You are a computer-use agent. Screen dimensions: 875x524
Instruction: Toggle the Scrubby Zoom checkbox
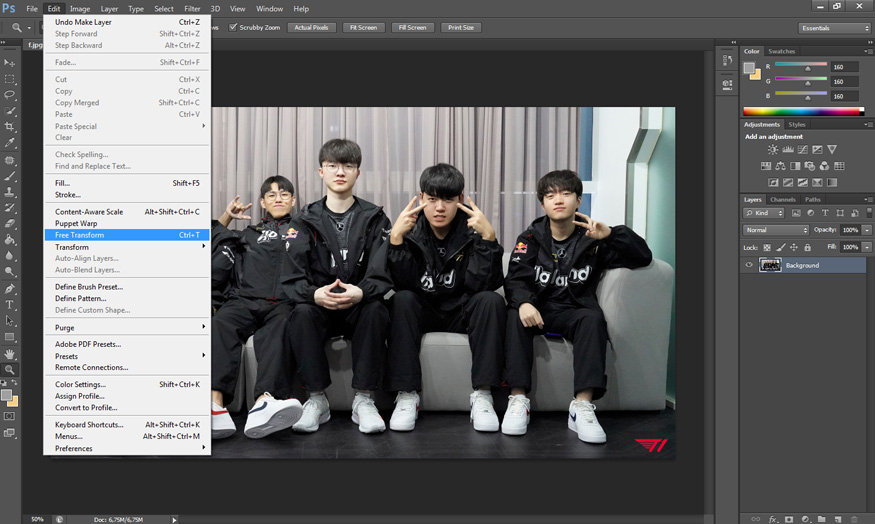233,27
